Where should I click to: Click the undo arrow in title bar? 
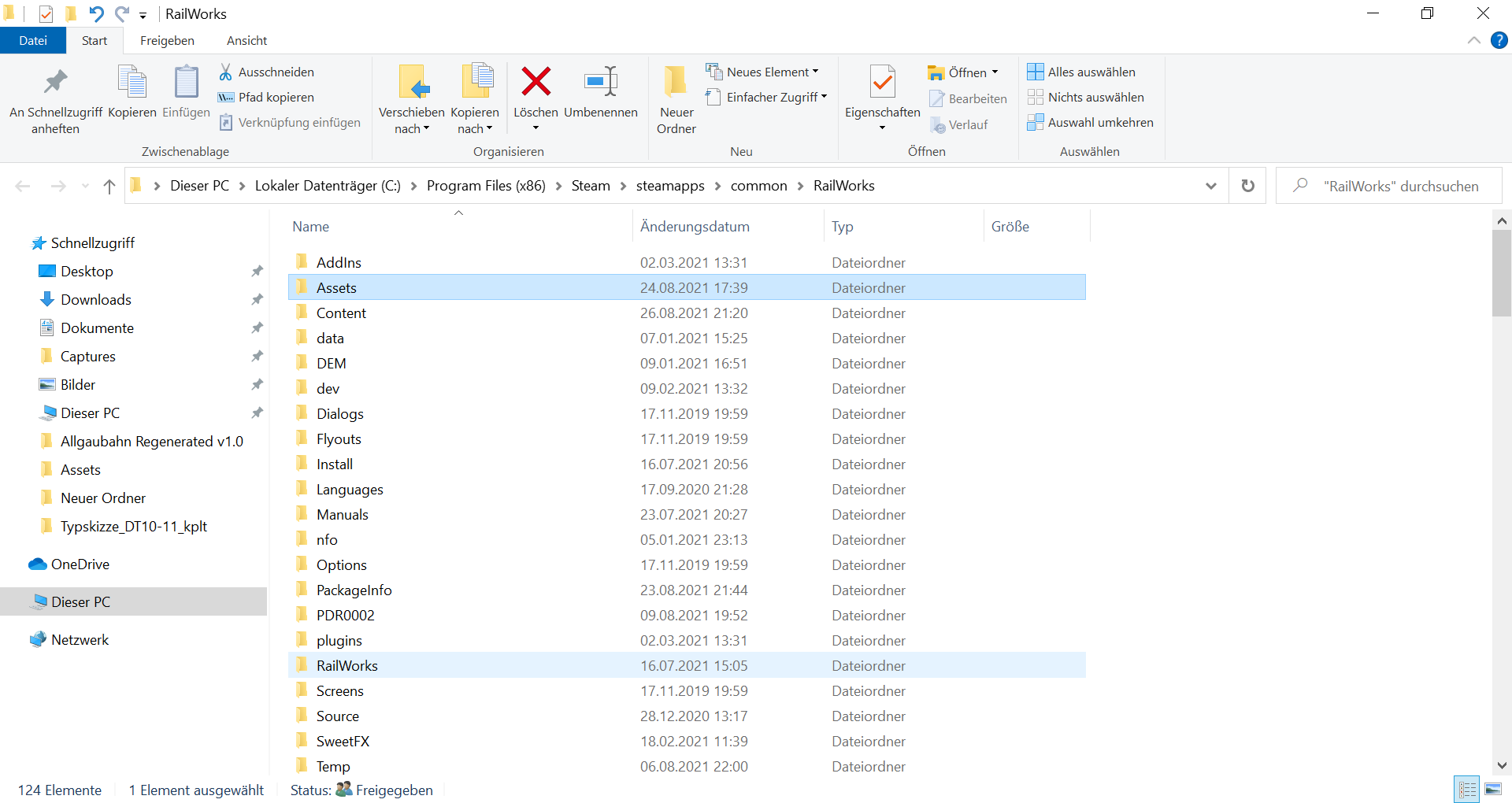96,13
